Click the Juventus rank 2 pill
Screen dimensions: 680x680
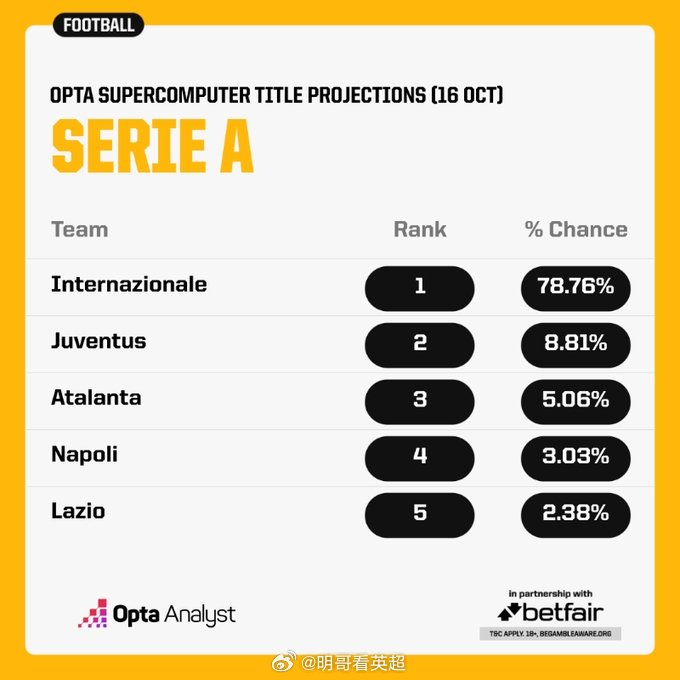tap(419, 345)
